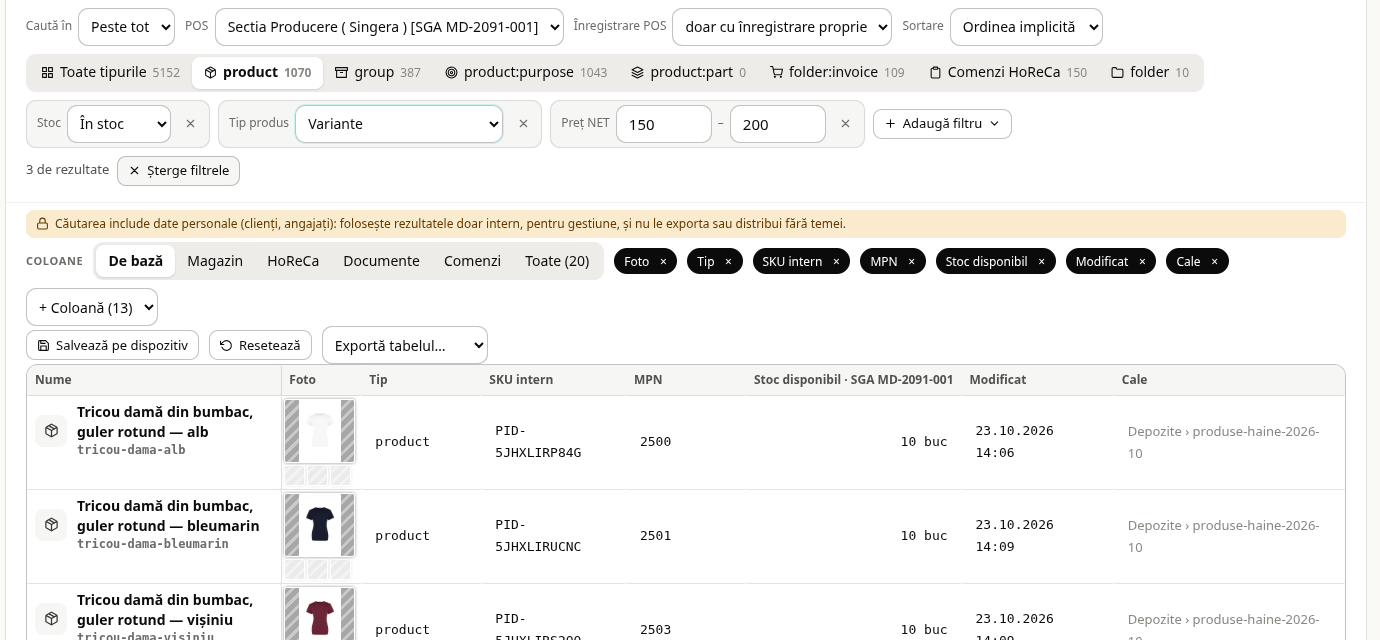Select the Comenzi HoReCa tab
This screenshot has height=640, width=1380.
click(x=1007, y=72)
